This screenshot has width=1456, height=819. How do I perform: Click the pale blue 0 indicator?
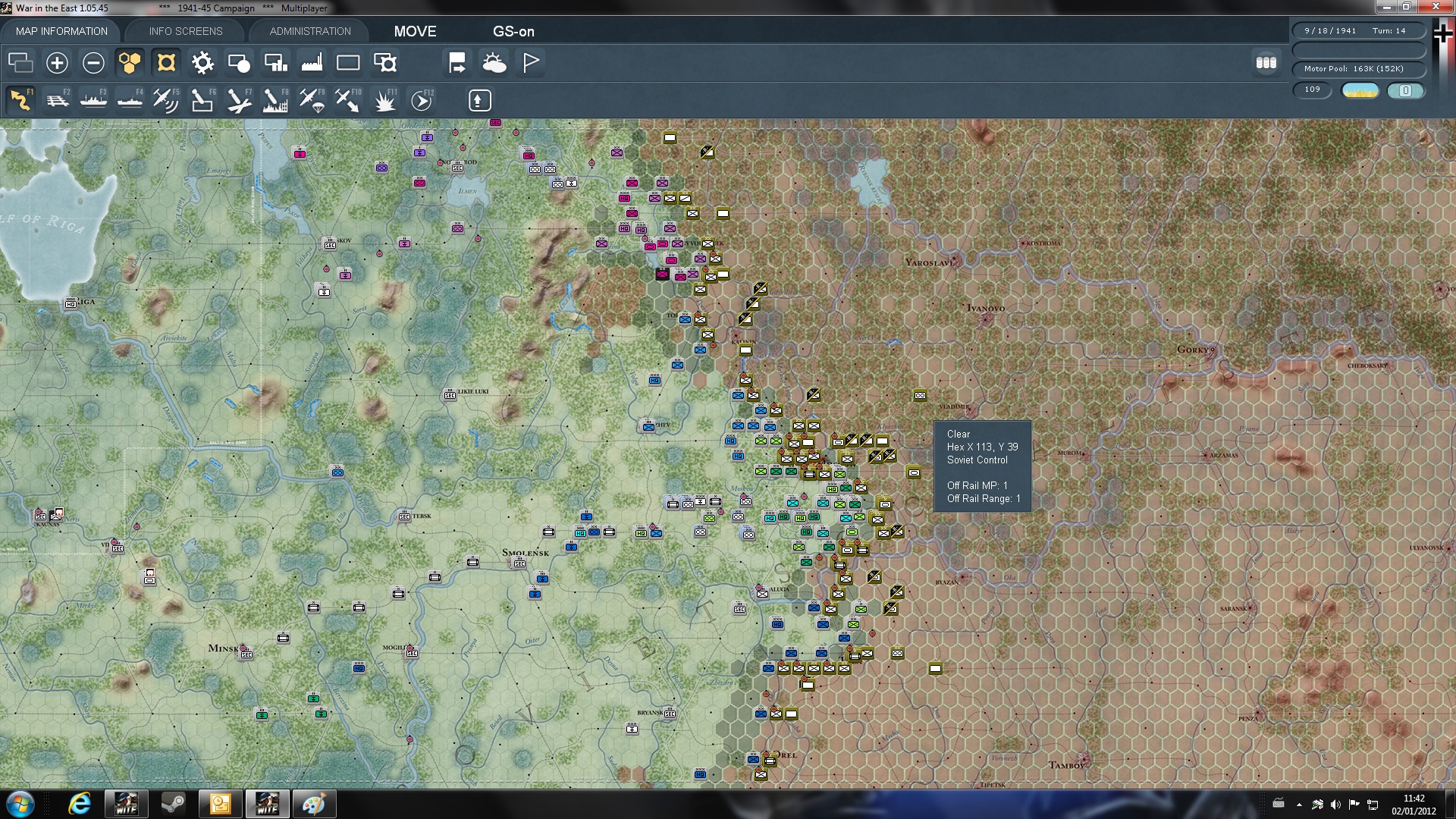[1405, 90]
